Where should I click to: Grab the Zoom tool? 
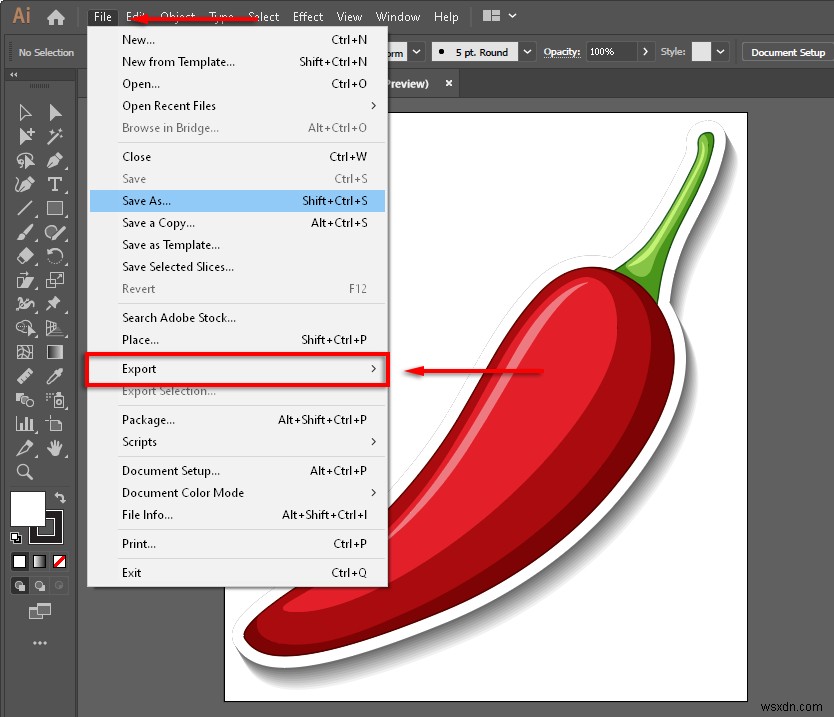(25, 472)
